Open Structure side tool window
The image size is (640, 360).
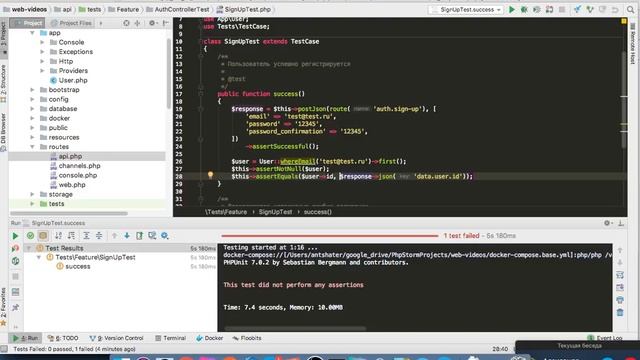pos(3,82)
